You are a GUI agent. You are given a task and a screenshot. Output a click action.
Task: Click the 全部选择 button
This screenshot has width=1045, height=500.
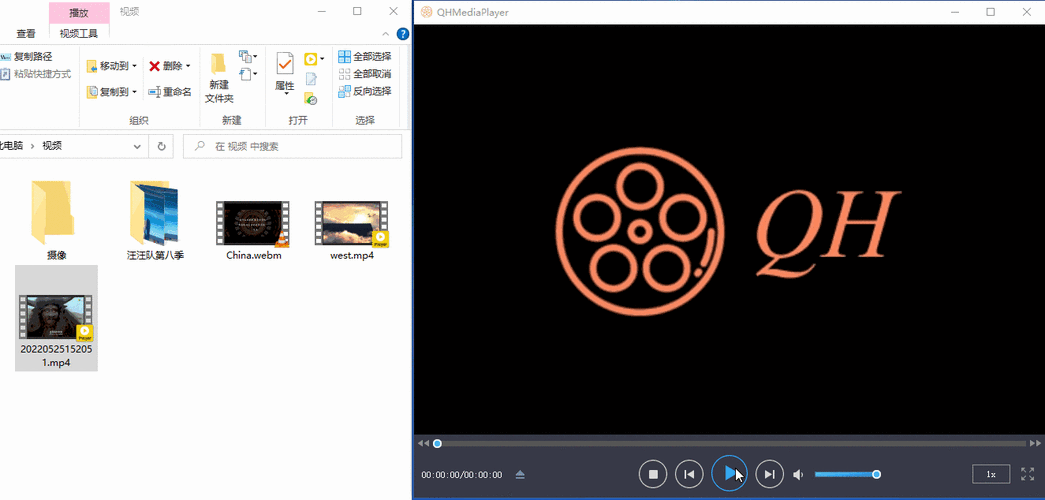[365, 57]
